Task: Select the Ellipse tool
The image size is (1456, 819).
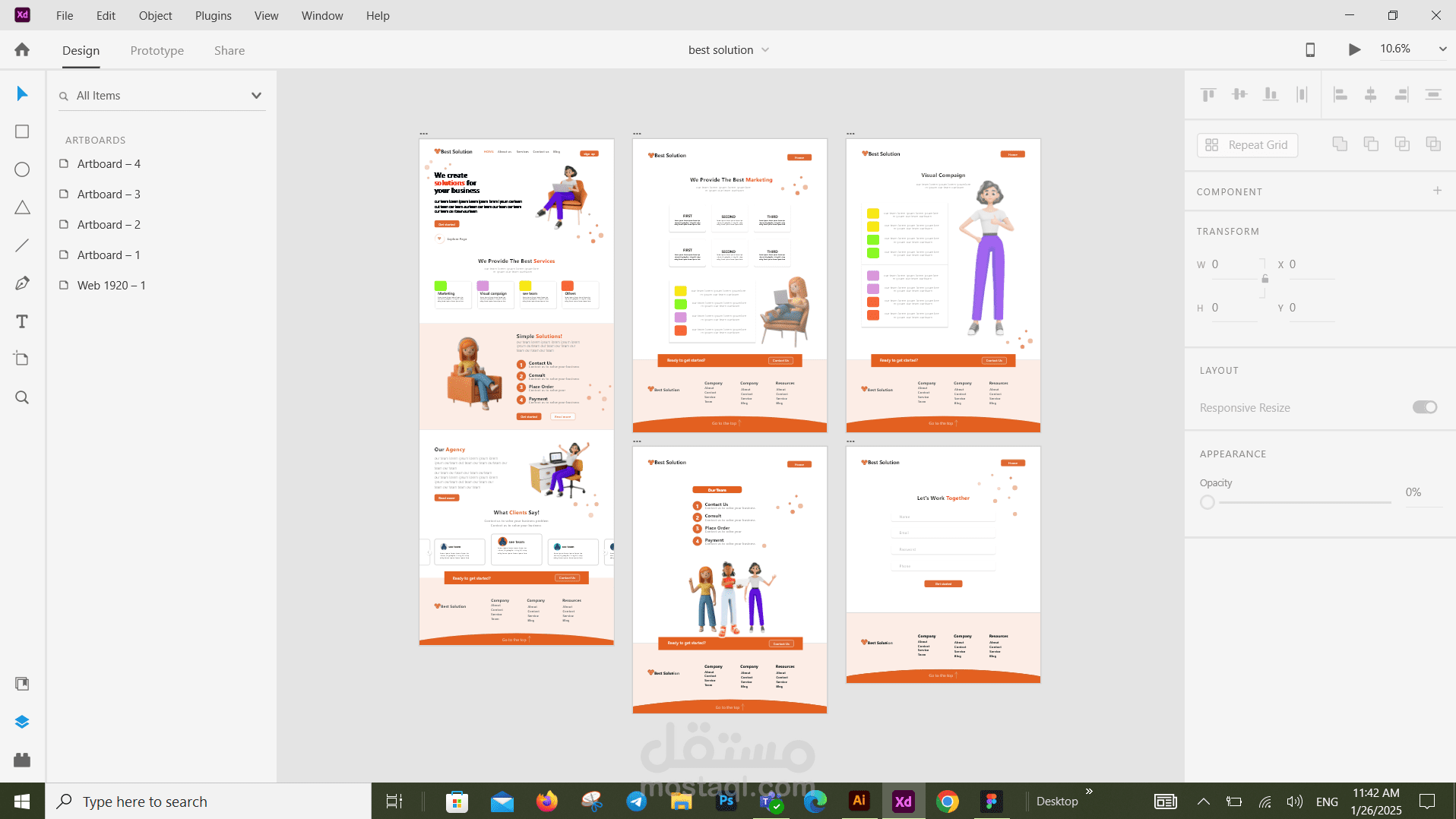Action: (22, 169)
